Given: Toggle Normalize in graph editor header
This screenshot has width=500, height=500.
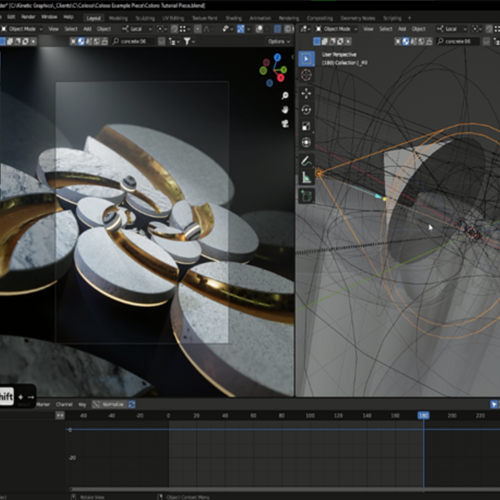Looking at the screenshot, I should [109, 404].
